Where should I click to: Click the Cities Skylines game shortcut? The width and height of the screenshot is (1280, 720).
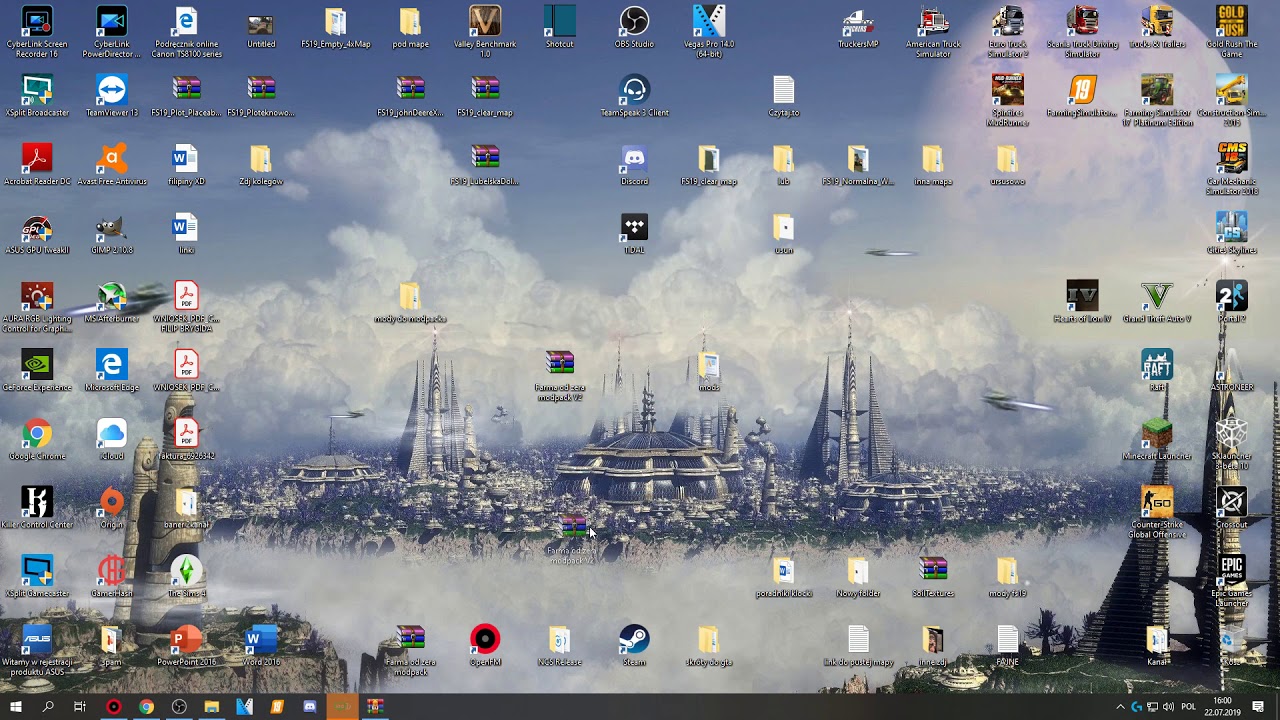[x=1231, y=234]
